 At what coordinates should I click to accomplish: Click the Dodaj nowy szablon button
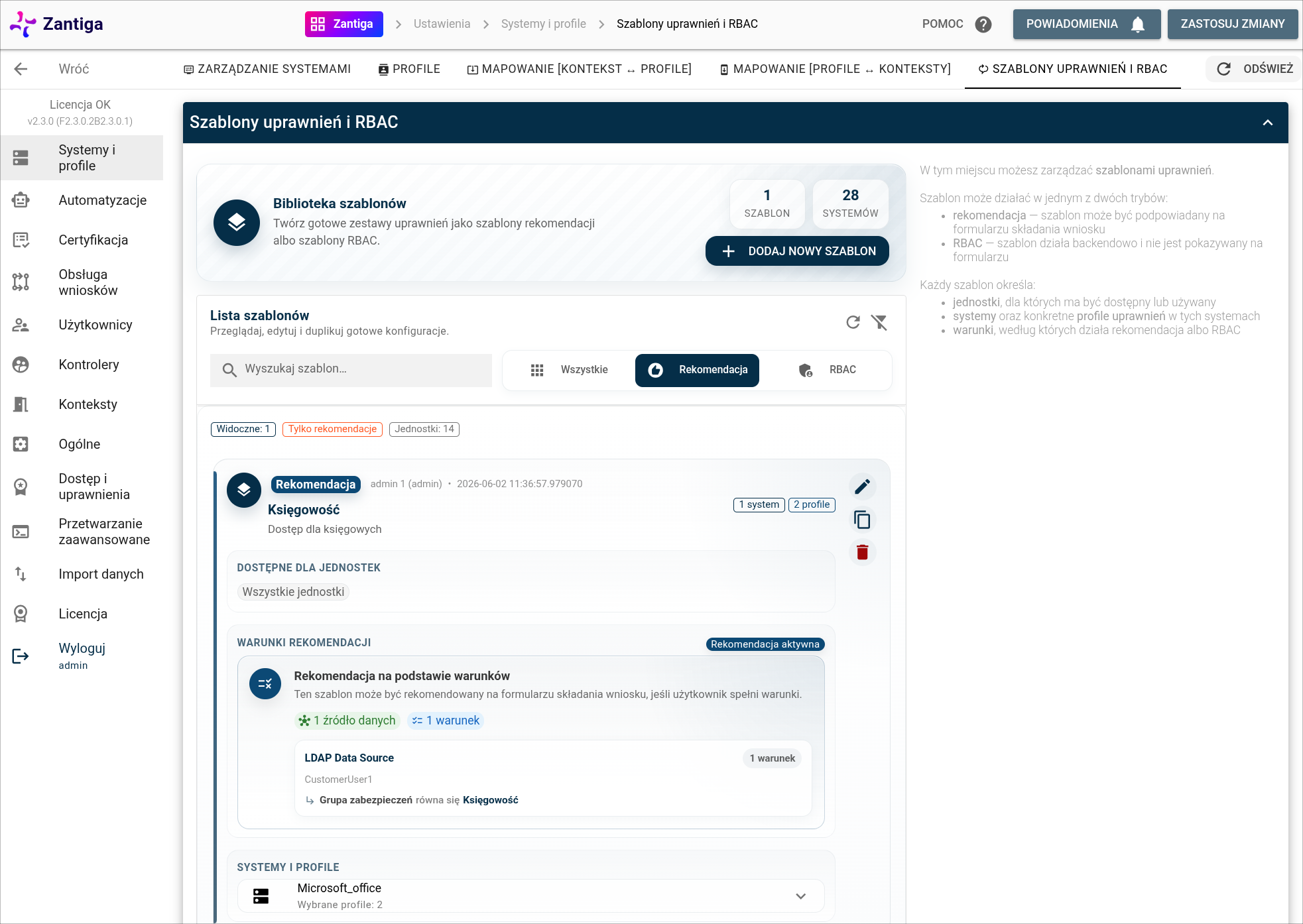pyautogui.click(x=797, y=251)
